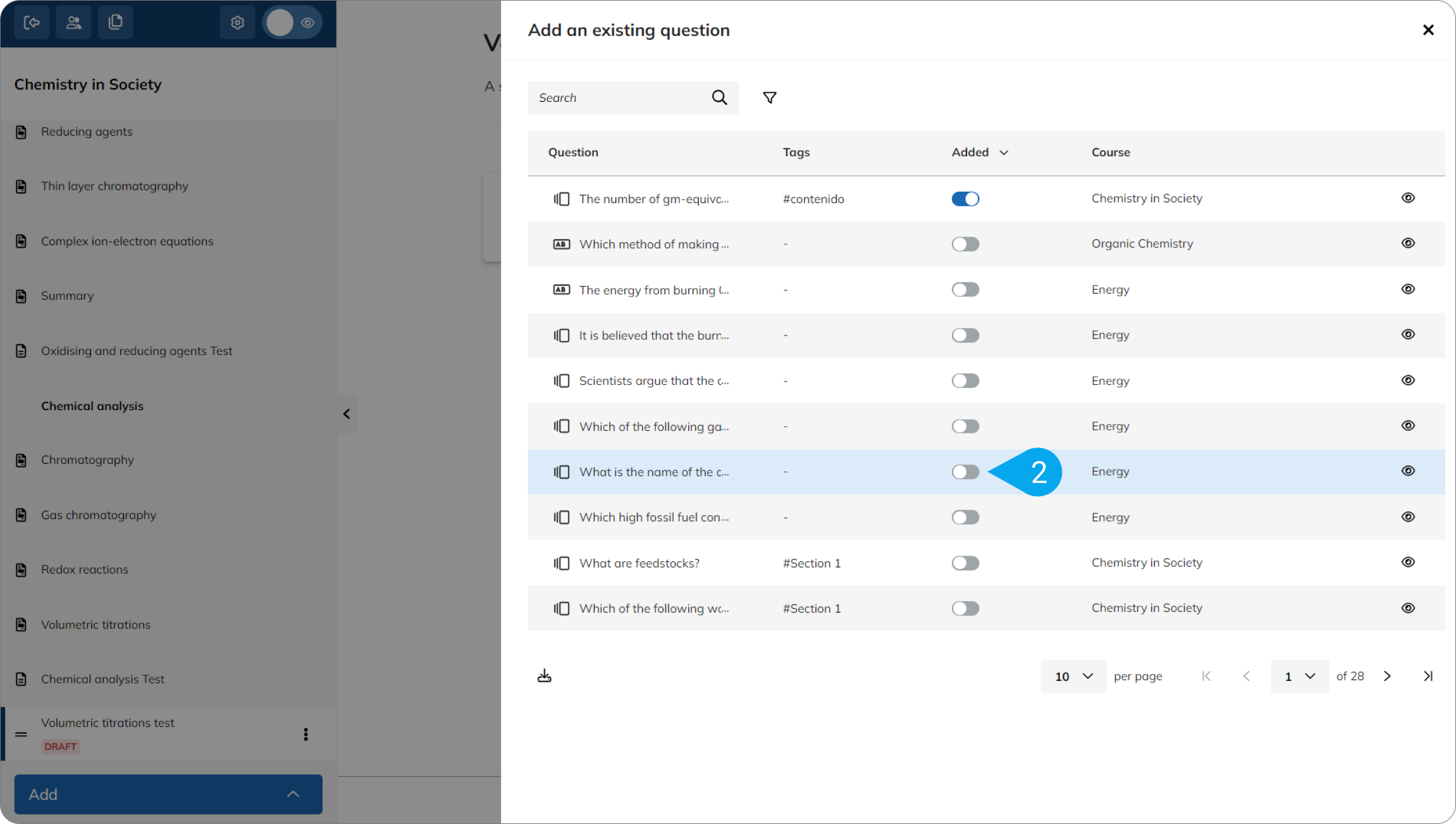Open the page number dropdown
Screen dimensions: 1456x824
point(1299,676)
